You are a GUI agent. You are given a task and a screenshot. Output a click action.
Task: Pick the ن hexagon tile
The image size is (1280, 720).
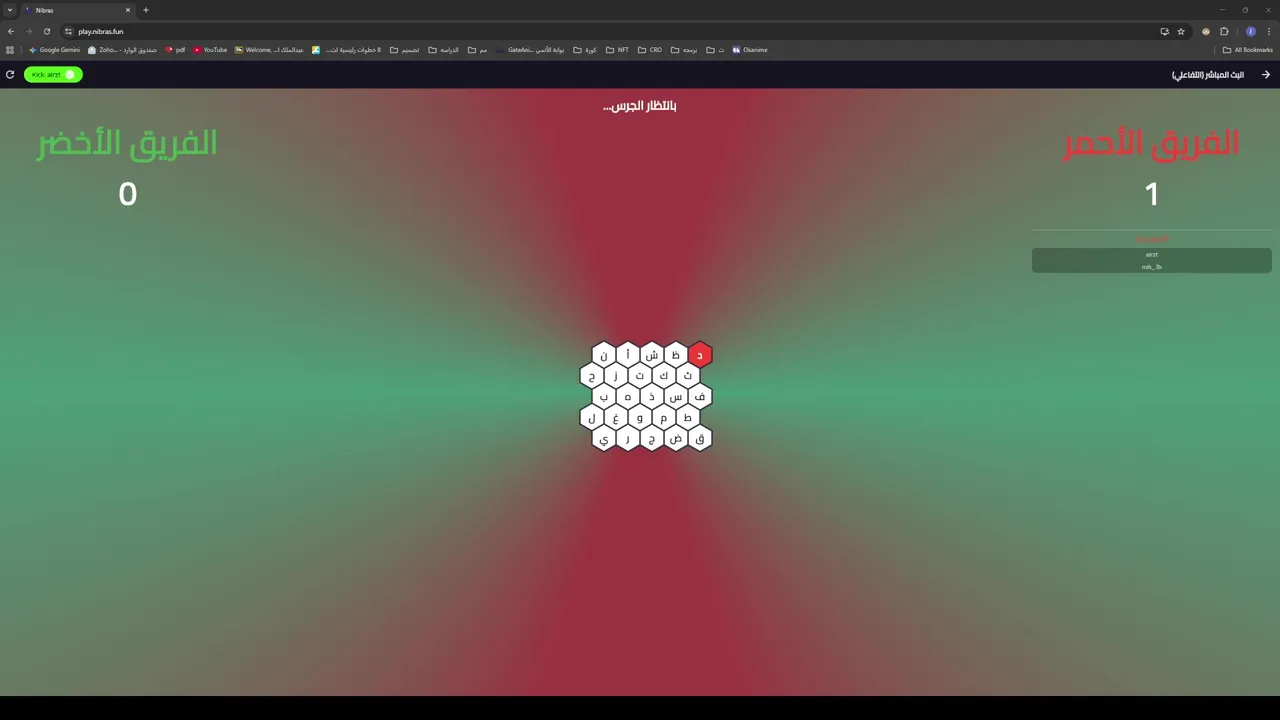[x=604, y=355]
